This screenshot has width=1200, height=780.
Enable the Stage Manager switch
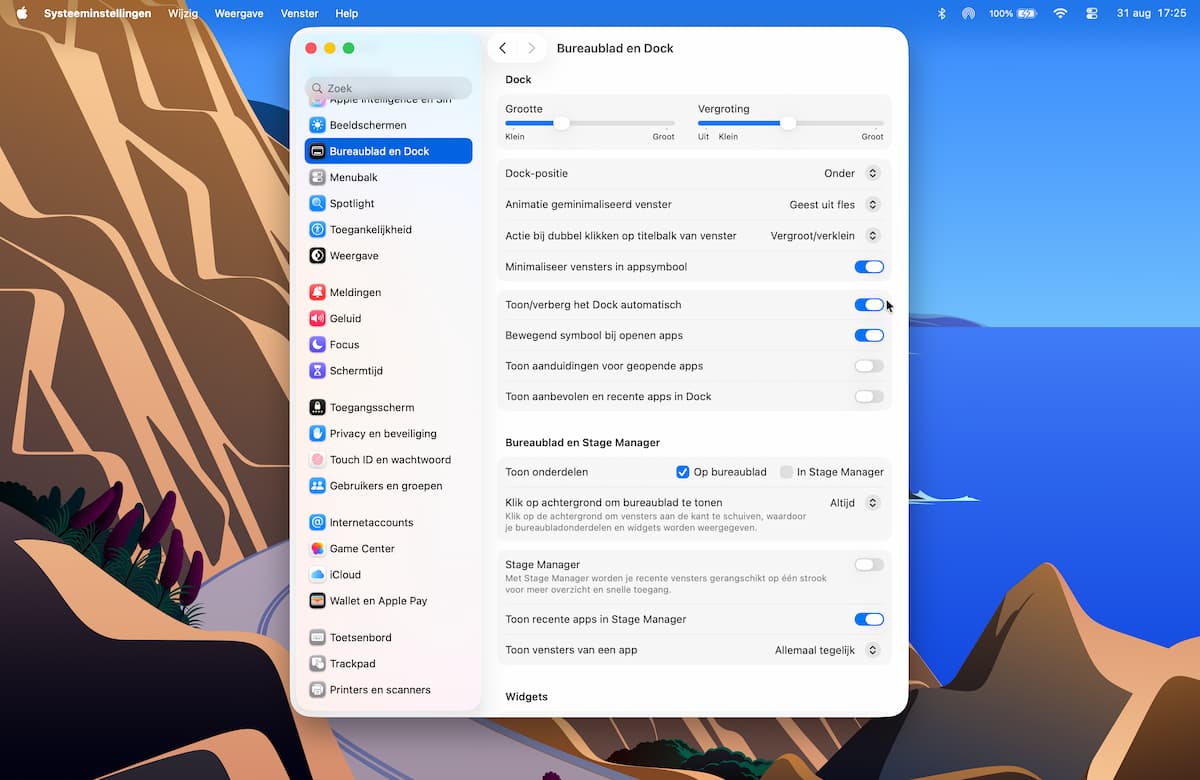(x=869, y=565)
